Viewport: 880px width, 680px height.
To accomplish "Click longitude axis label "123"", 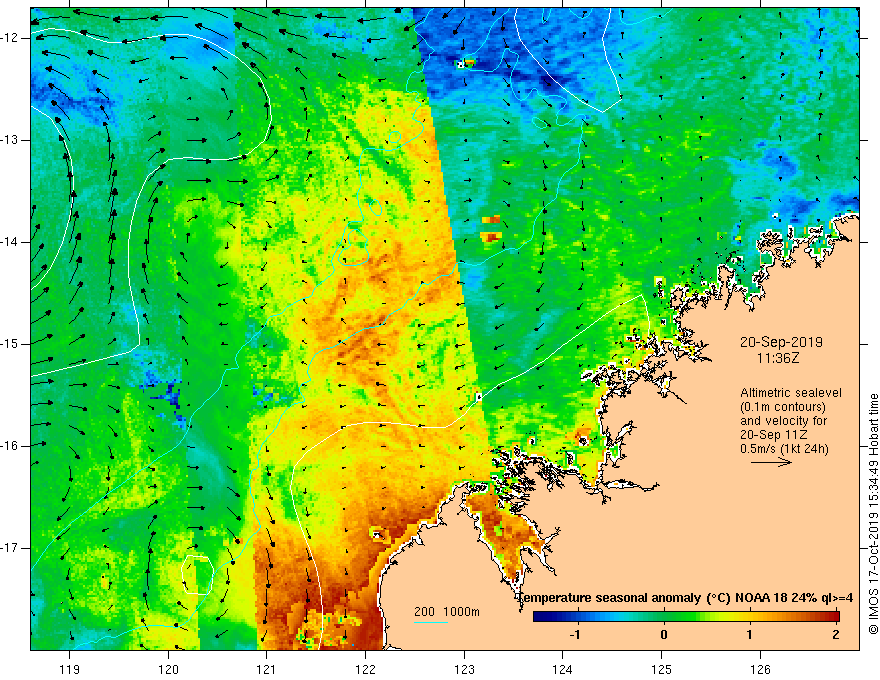I will [464, 669].
